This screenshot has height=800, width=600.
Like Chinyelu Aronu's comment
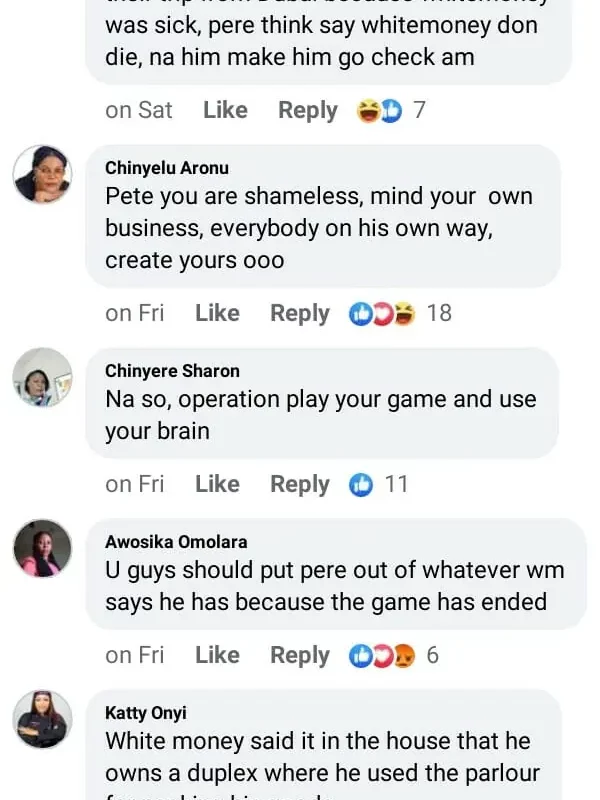(217, 314)
